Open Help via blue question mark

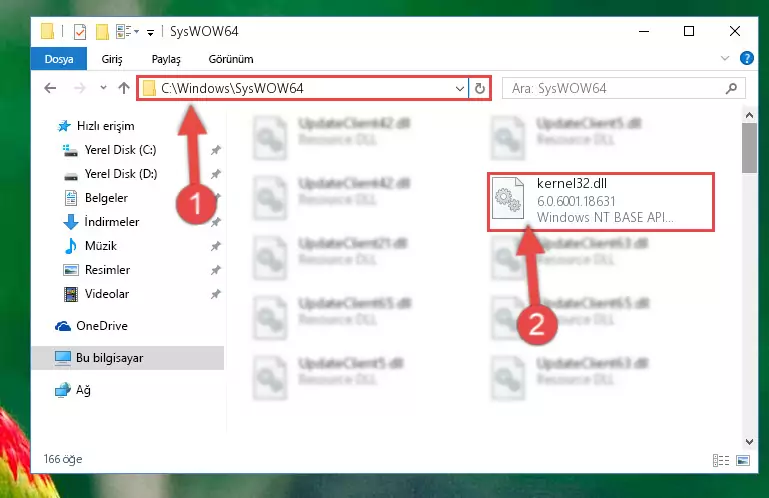coord(746,58)
